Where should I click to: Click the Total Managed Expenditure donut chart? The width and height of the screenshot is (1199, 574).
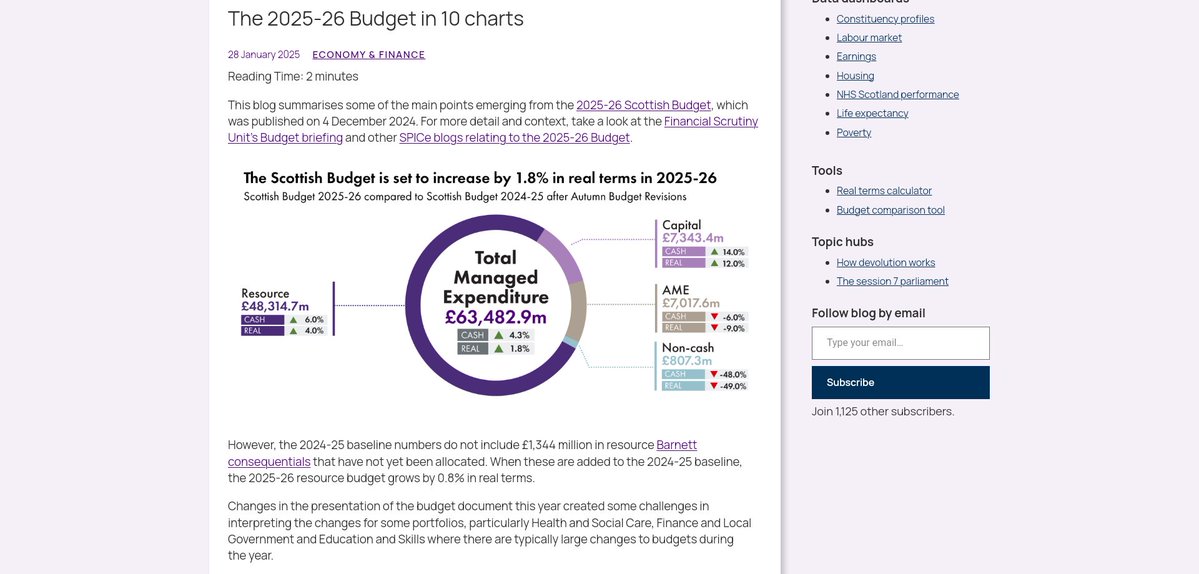tap(496, 305)
